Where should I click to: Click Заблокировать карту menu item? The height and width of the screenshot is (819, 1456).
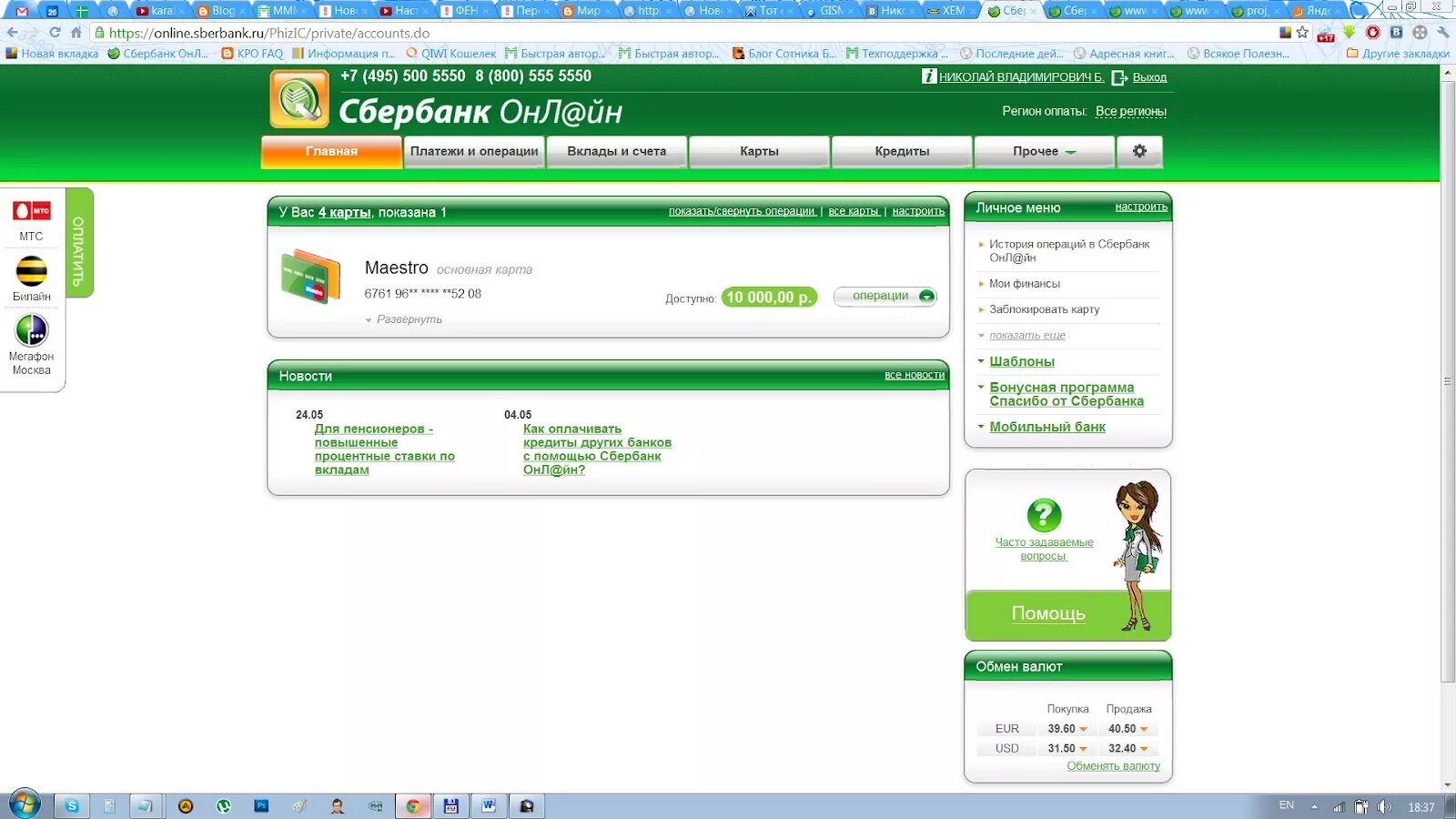1044,309
